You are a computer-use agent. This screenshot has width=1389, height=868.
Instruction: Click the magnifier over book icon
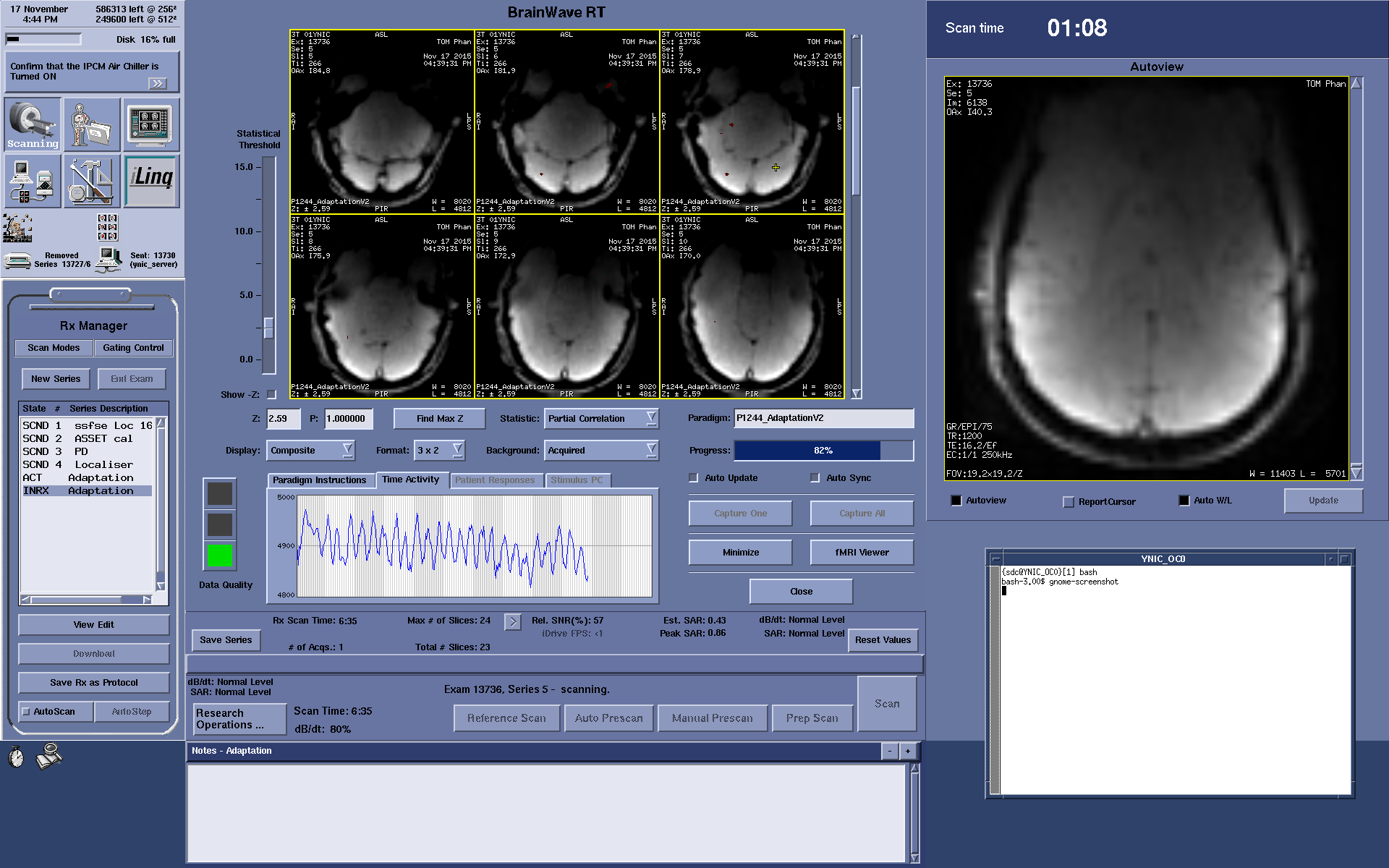click(49, 756)
